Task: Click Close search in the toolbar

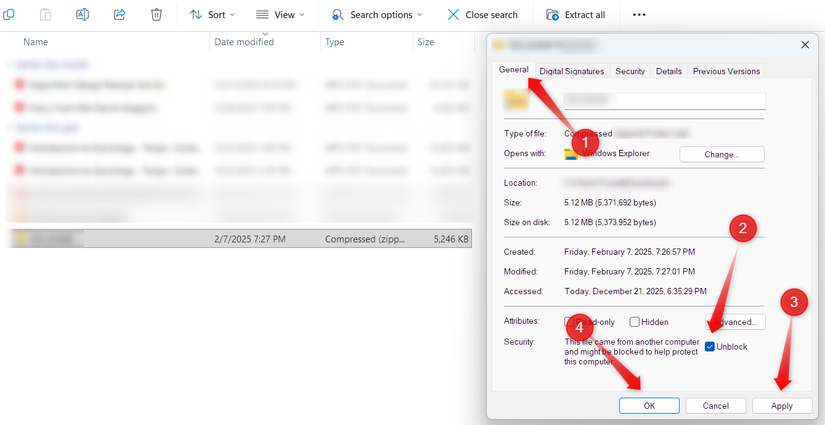Action: 482,15
